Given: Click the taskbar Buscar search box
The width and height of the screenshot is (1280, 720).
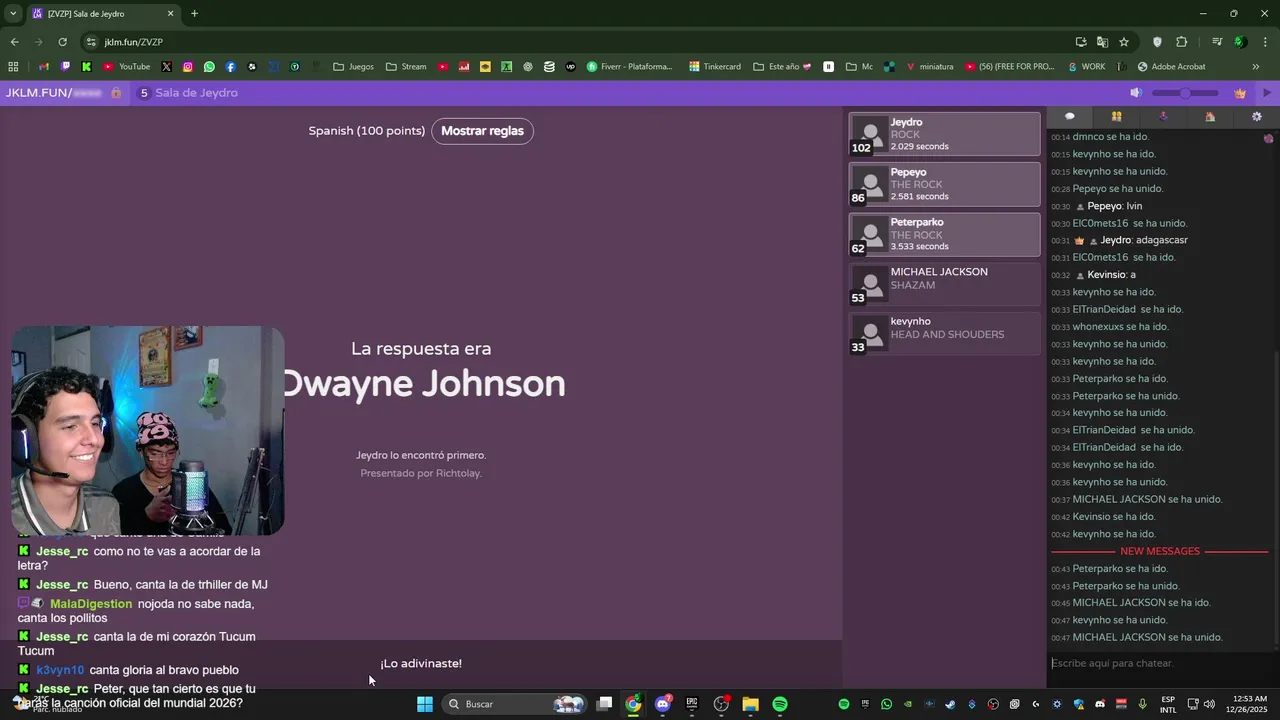Looking at the screenshot, I should point(517,704).
